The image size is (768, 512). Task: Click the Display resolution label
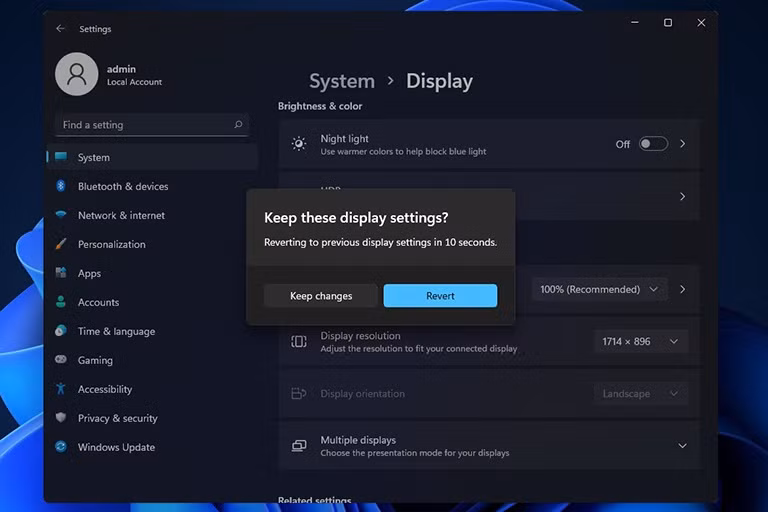click(x=360, y=336)
